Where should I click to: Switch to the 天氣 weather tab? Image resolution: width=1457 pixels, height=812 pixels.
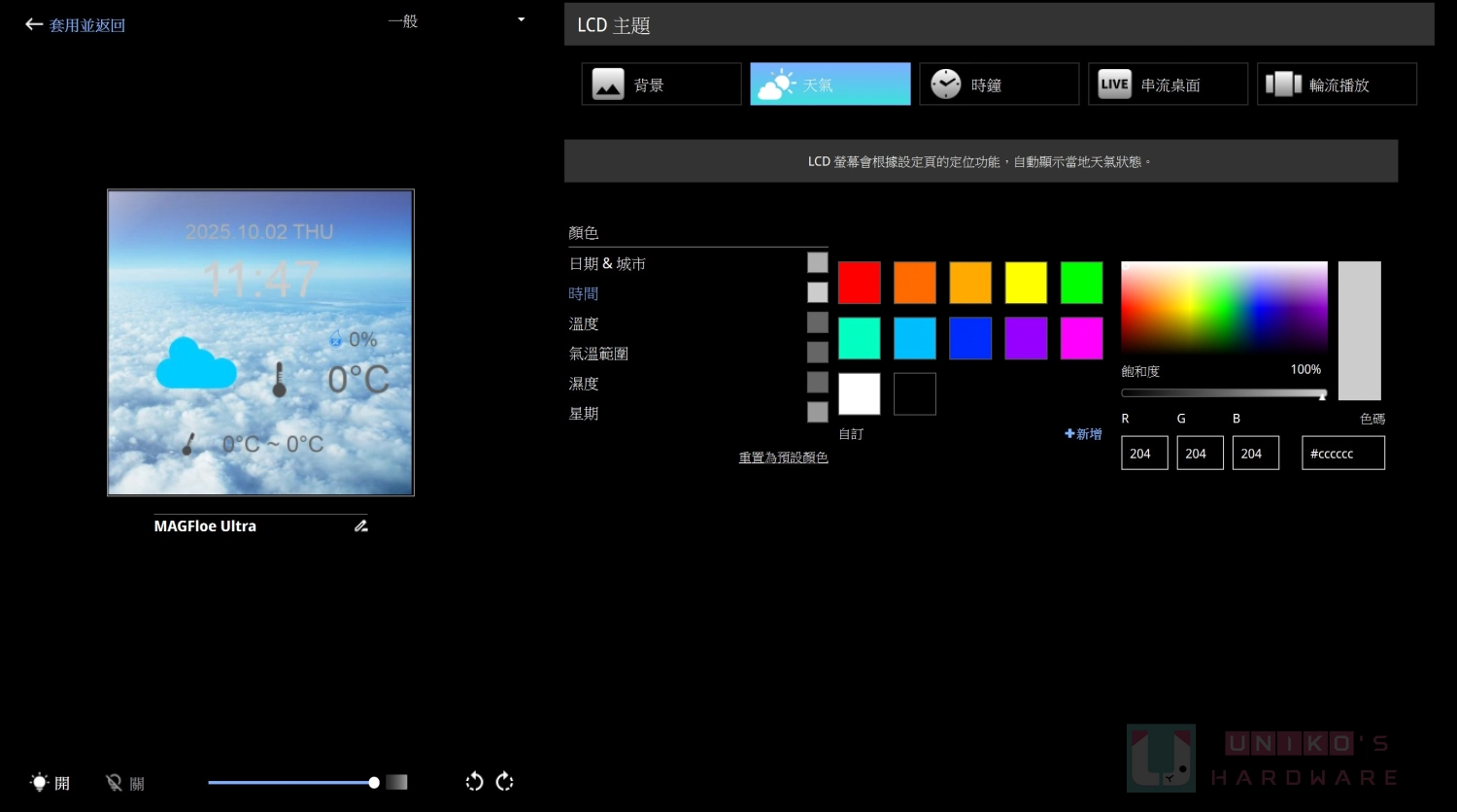tap(830, 85)
